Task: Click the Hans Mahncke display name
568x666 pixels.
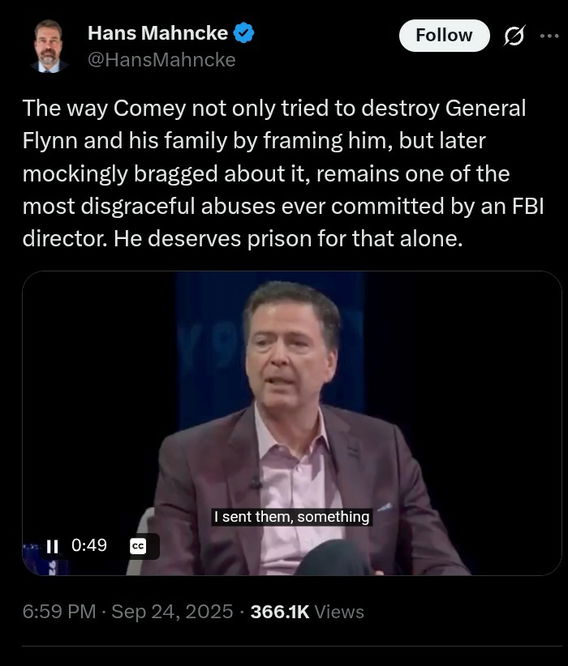Action: (158, 33)
